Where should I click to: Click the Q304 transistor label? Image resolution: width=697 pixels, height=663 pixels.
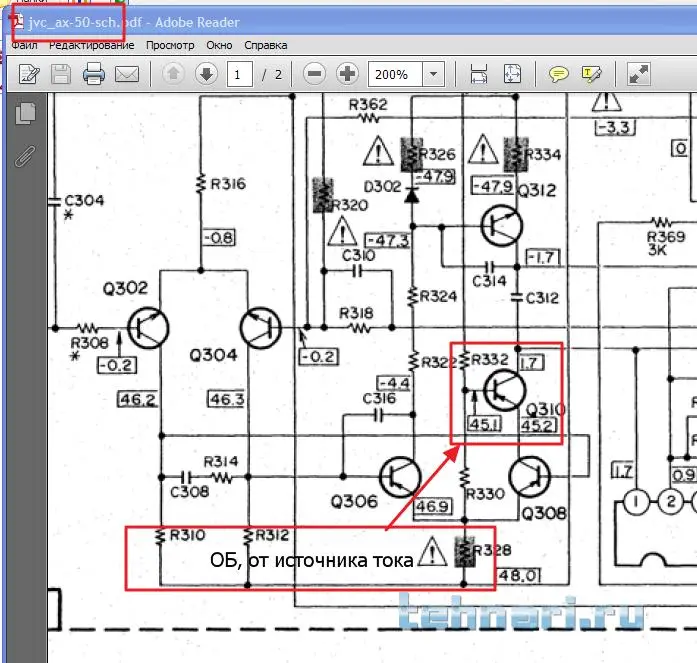pos(213,355)
